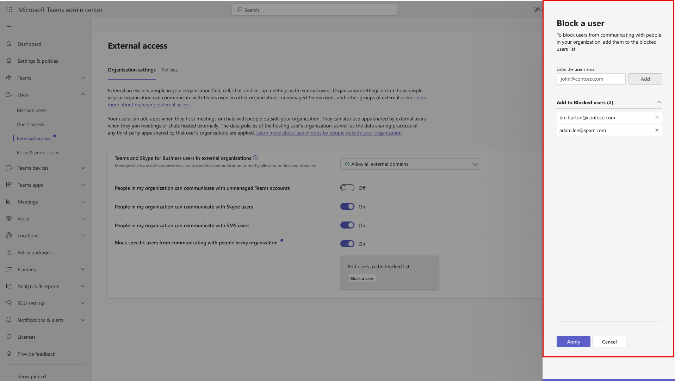Click Show pinned at sidebar bottom
This screenshot has height=381, width=675.
point(32,376)
